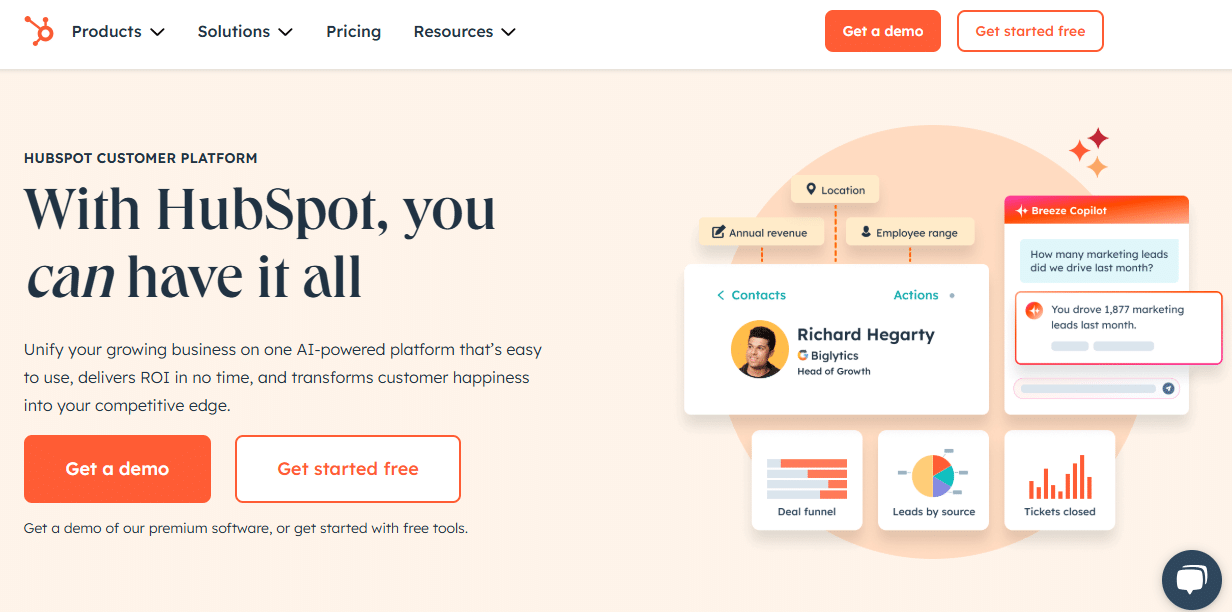Click the Employee range person icon
The image size is (1232, 612).
(x=865, y=233)
